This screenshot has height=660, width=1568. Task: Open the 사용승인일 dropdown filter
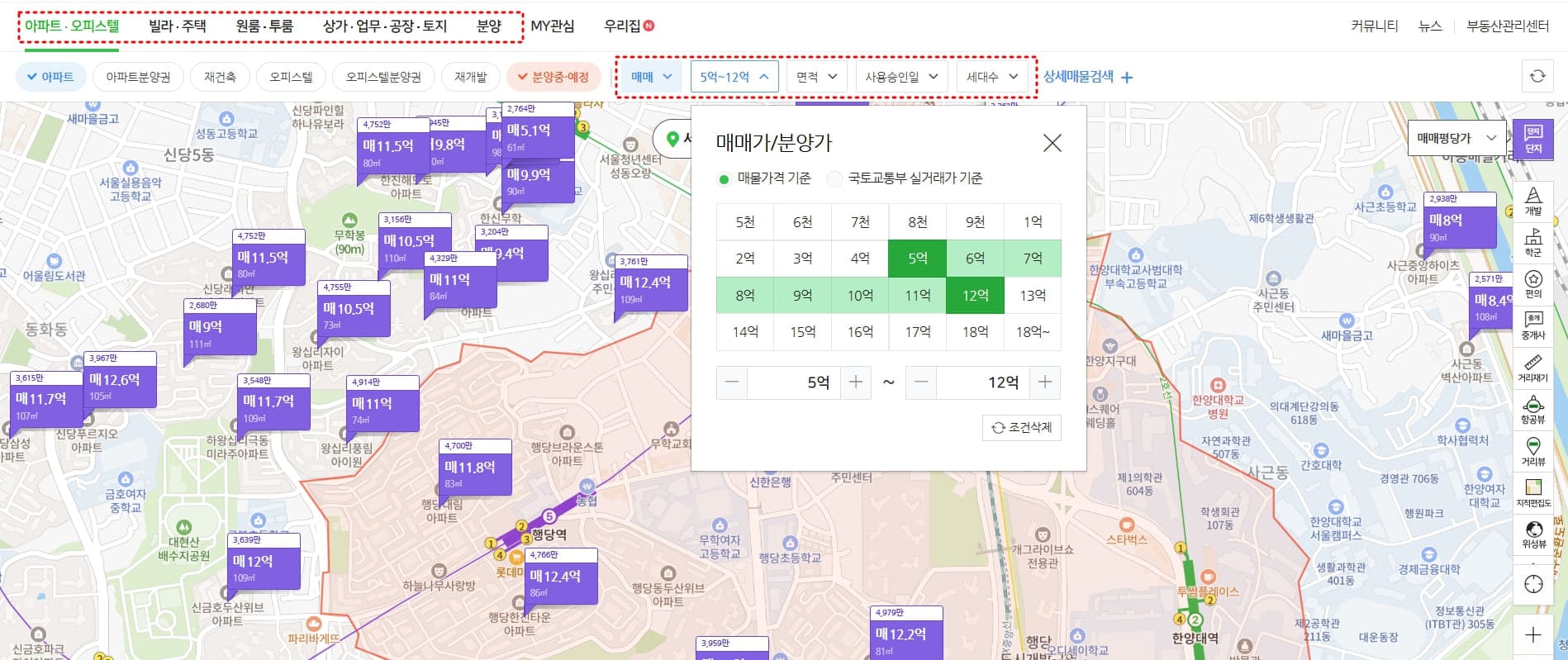(902, 77)
